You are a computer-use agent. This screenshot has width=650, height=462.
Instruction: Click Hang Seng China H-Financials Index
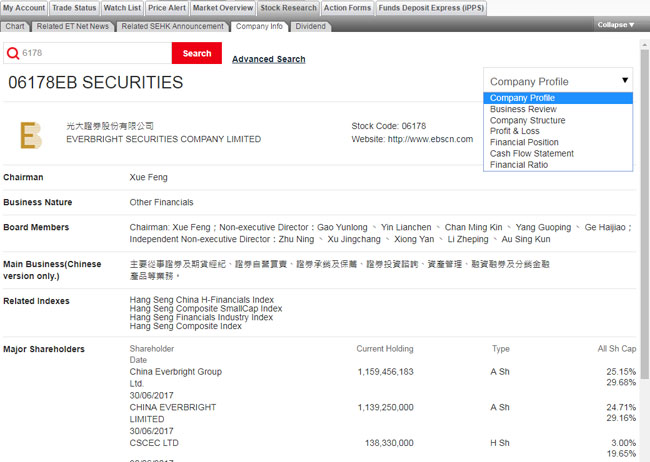point(202,299)
